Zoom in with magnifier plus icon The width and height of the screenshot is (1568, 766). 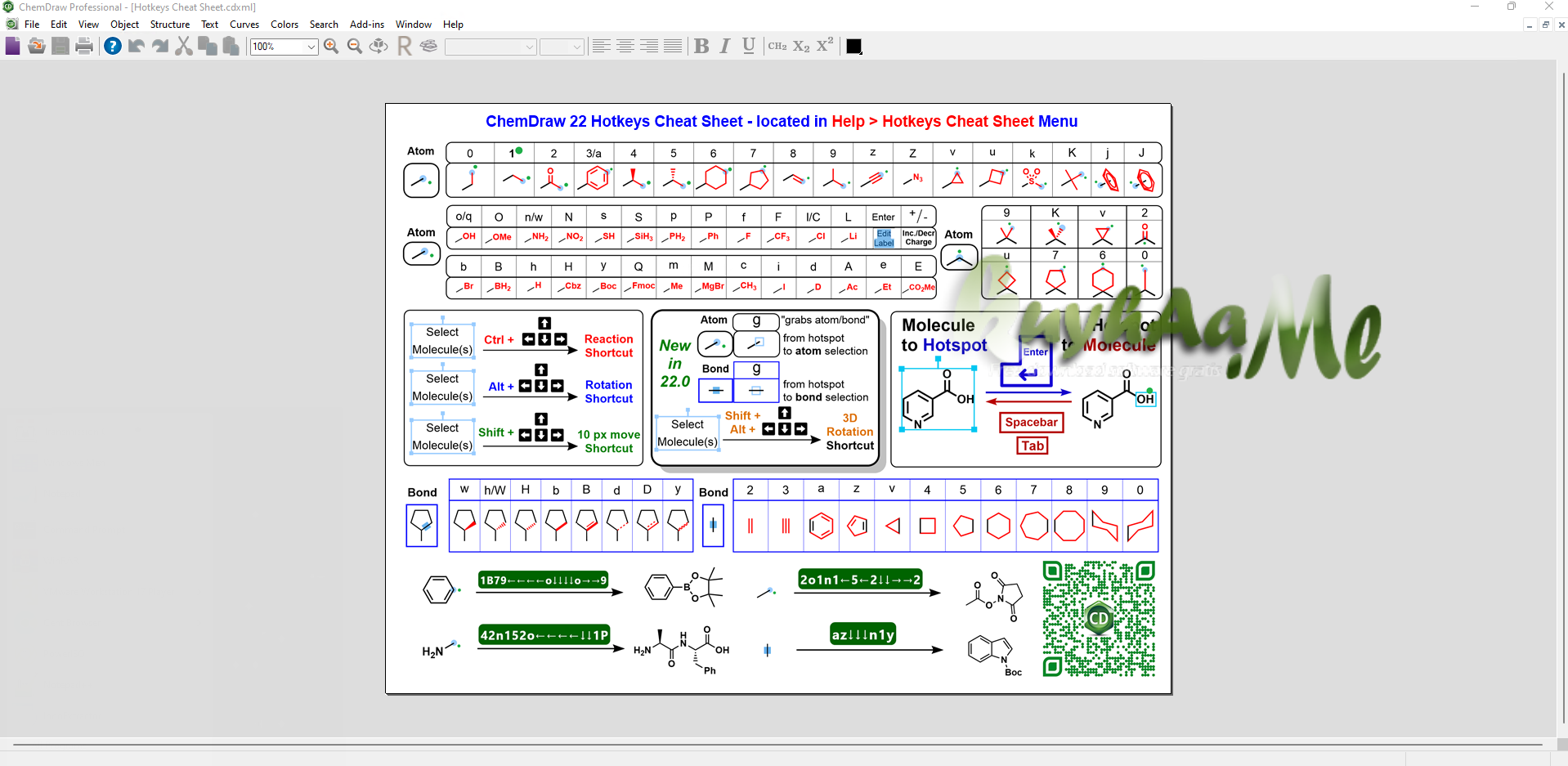(331, 46)
